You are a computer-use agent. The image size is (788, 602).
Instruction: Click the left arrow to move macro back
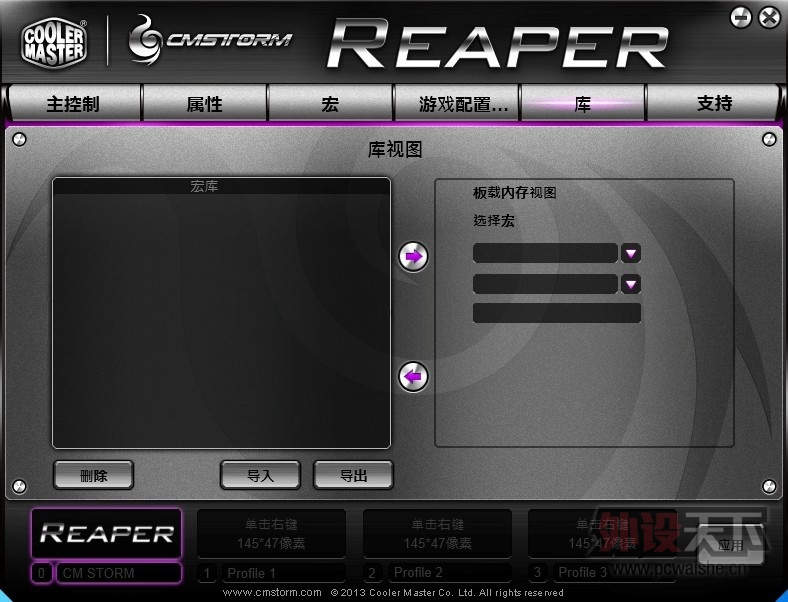click(413, 377)
